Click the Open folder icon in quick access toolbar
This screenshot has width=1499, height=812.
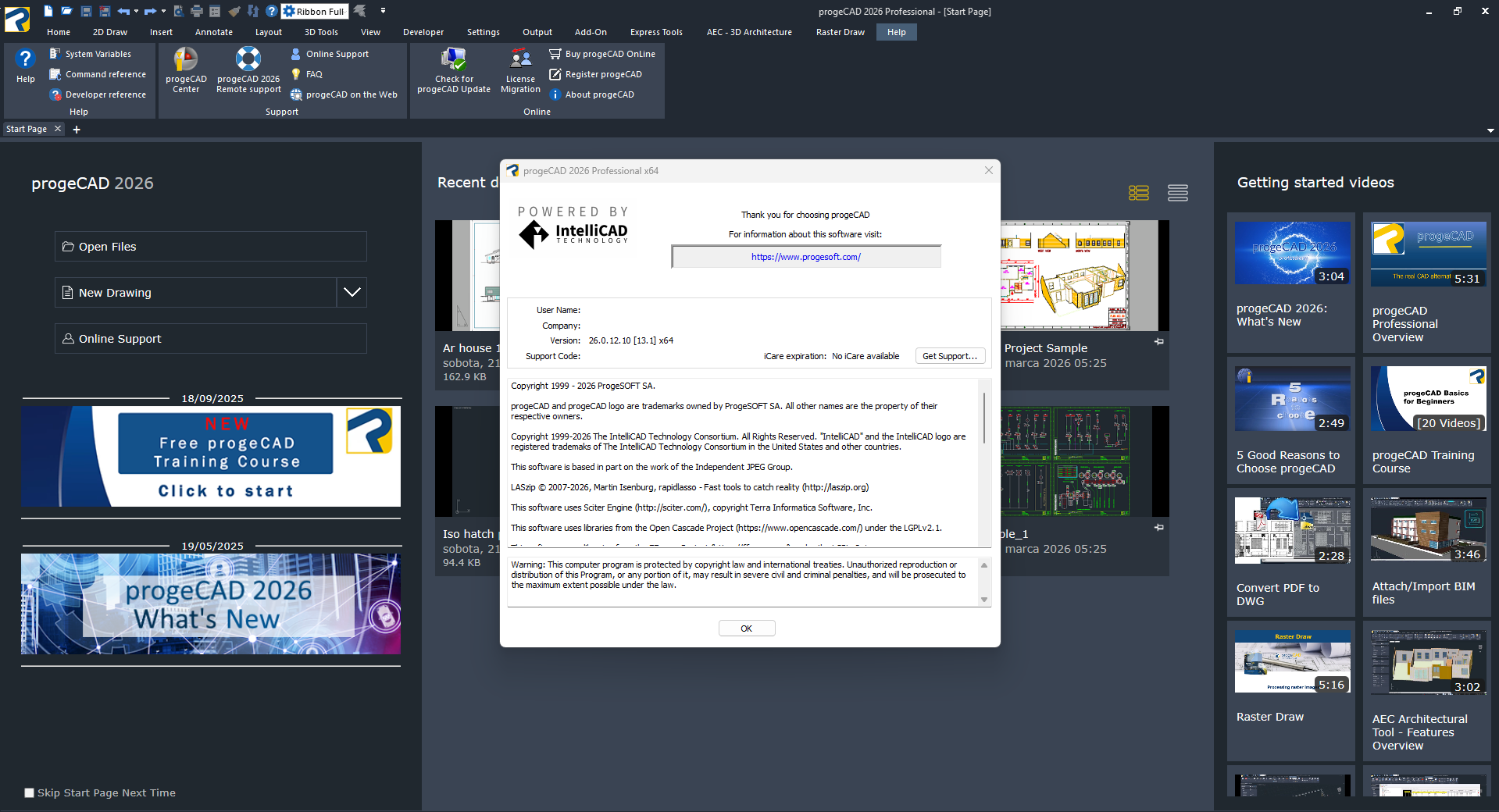pyautogui.click(x=67, y=11)
